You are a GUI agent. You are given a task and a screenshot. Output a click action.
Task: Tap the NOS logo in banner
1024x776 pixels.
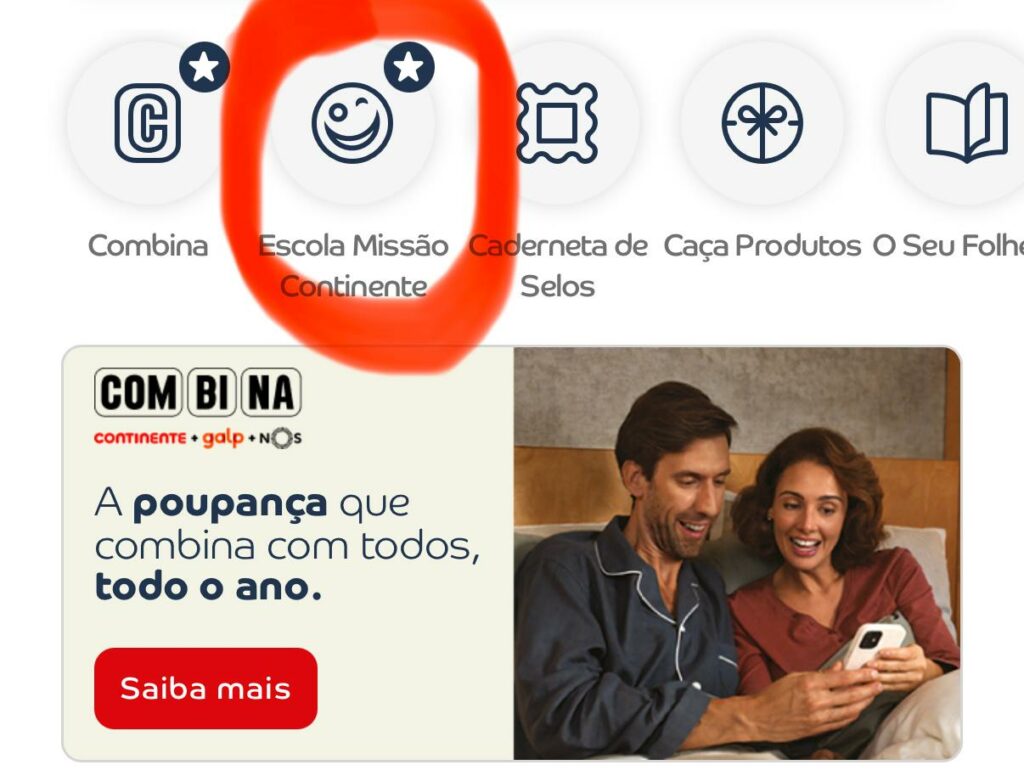pos(281,438)
